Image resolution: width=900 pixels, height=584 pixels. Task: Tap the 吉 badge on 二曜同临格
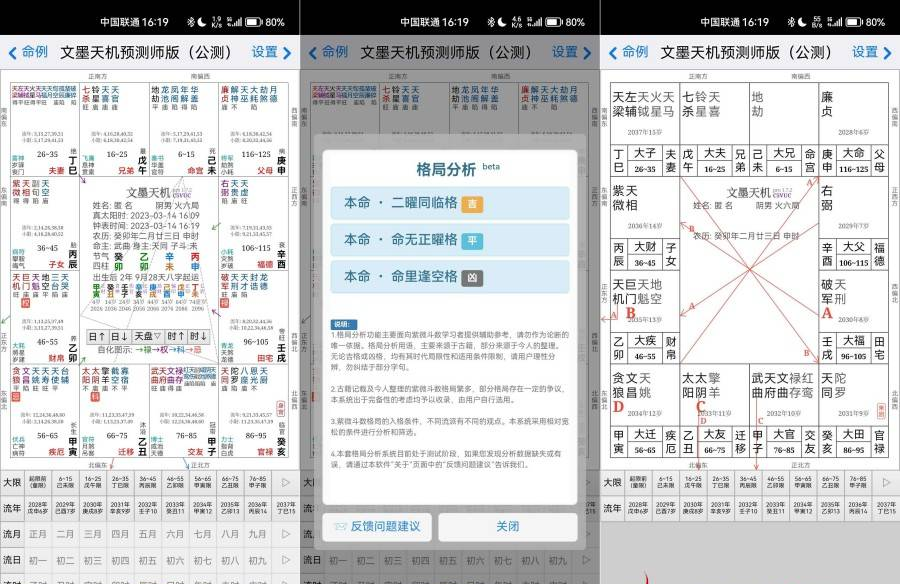click(472, 203)
